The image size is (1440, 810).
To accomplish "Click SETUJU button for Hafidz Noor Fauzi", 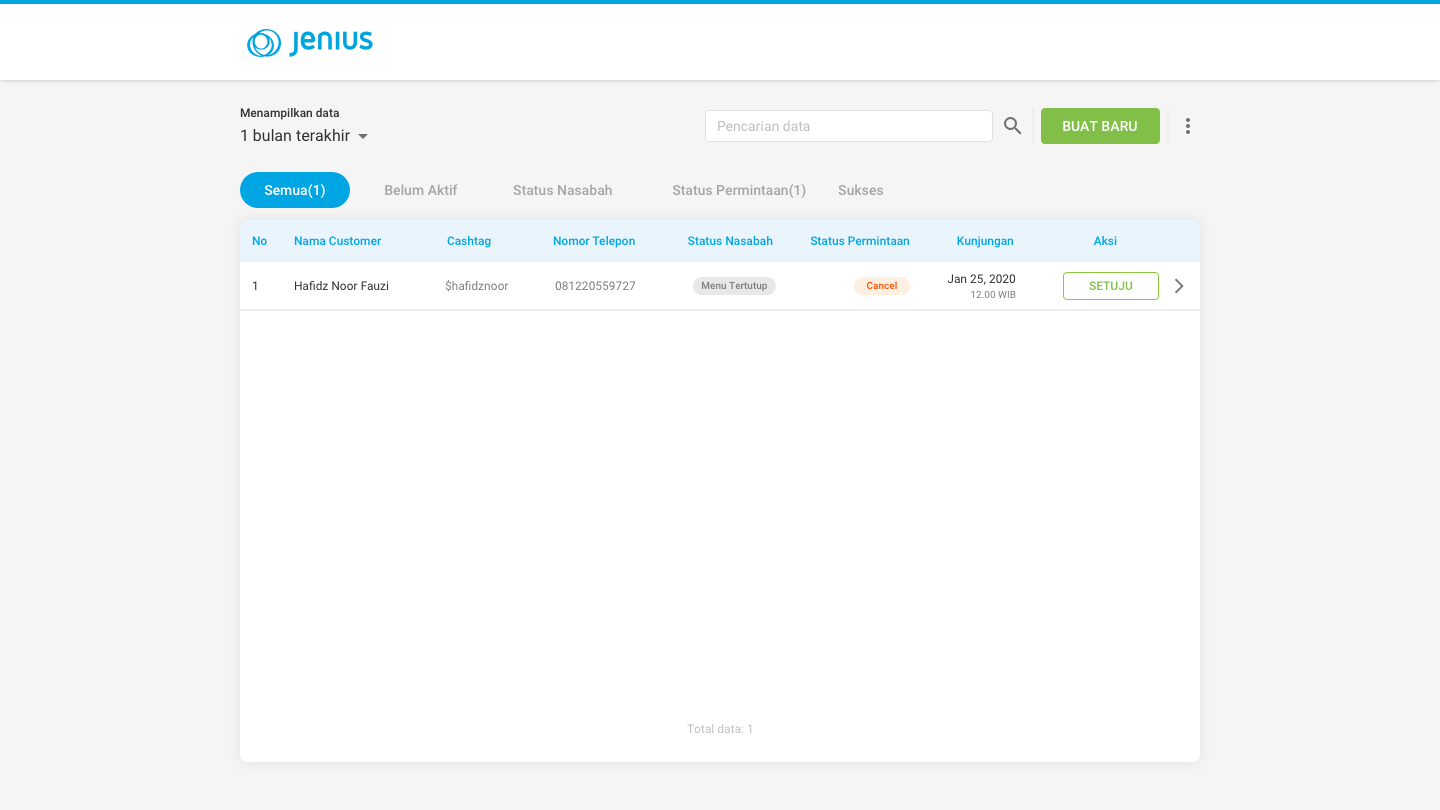I will pyautogui.click(x=1111, y=286).
